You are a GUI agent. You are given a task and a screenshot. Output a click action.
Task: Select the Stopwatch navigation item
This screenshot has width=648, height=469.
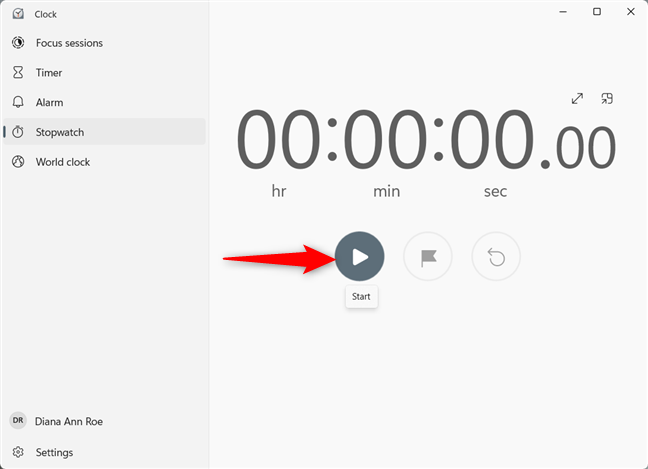[x=104, y=132]
